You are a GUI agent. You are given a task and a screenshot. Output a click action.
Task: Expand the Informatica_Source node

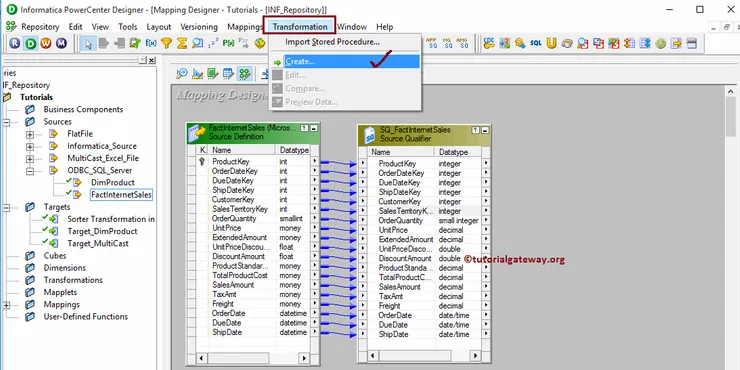click(30, 146)
